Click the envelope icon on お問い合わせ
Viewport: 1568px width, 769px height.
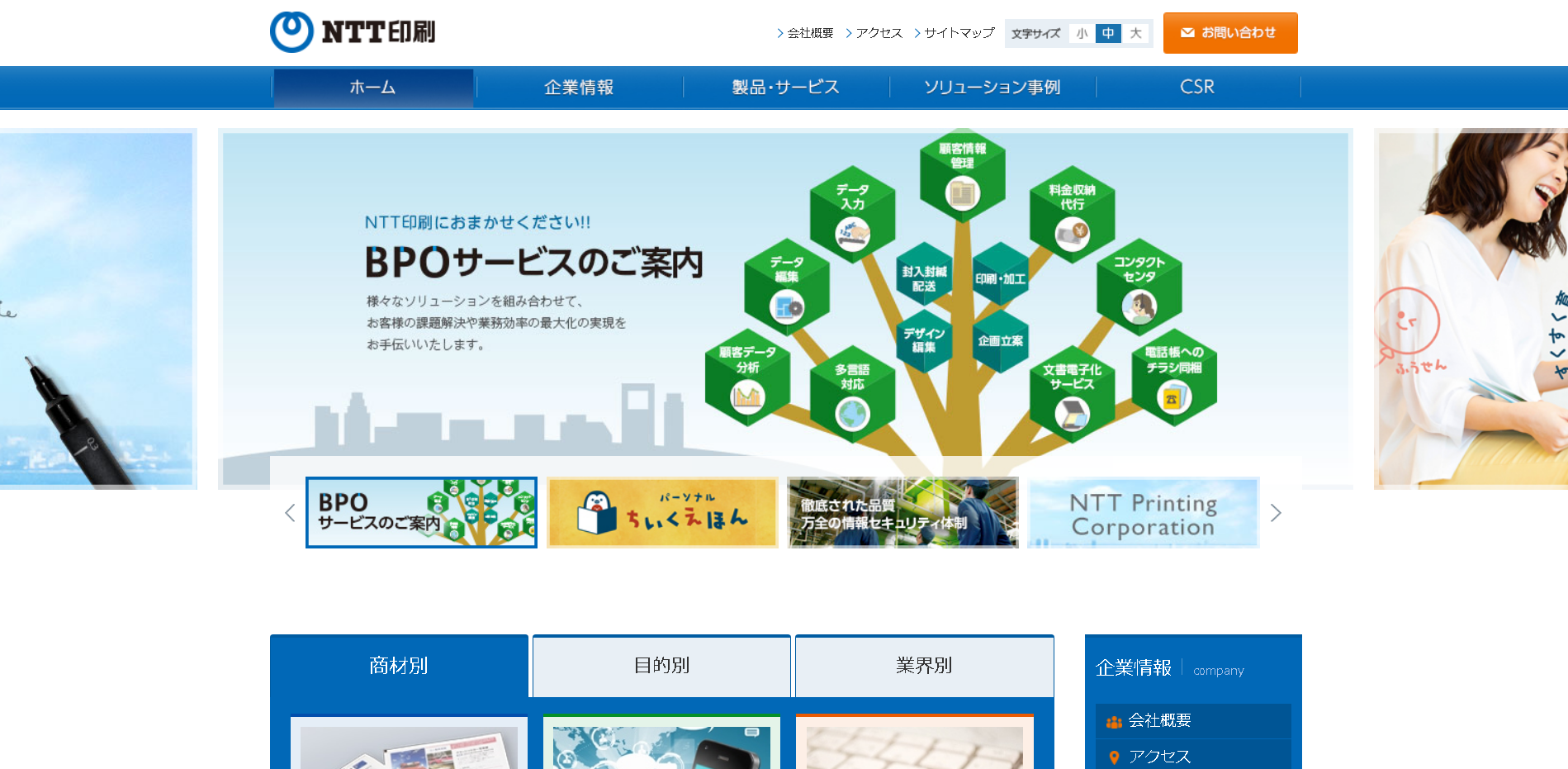(1187, 33)
